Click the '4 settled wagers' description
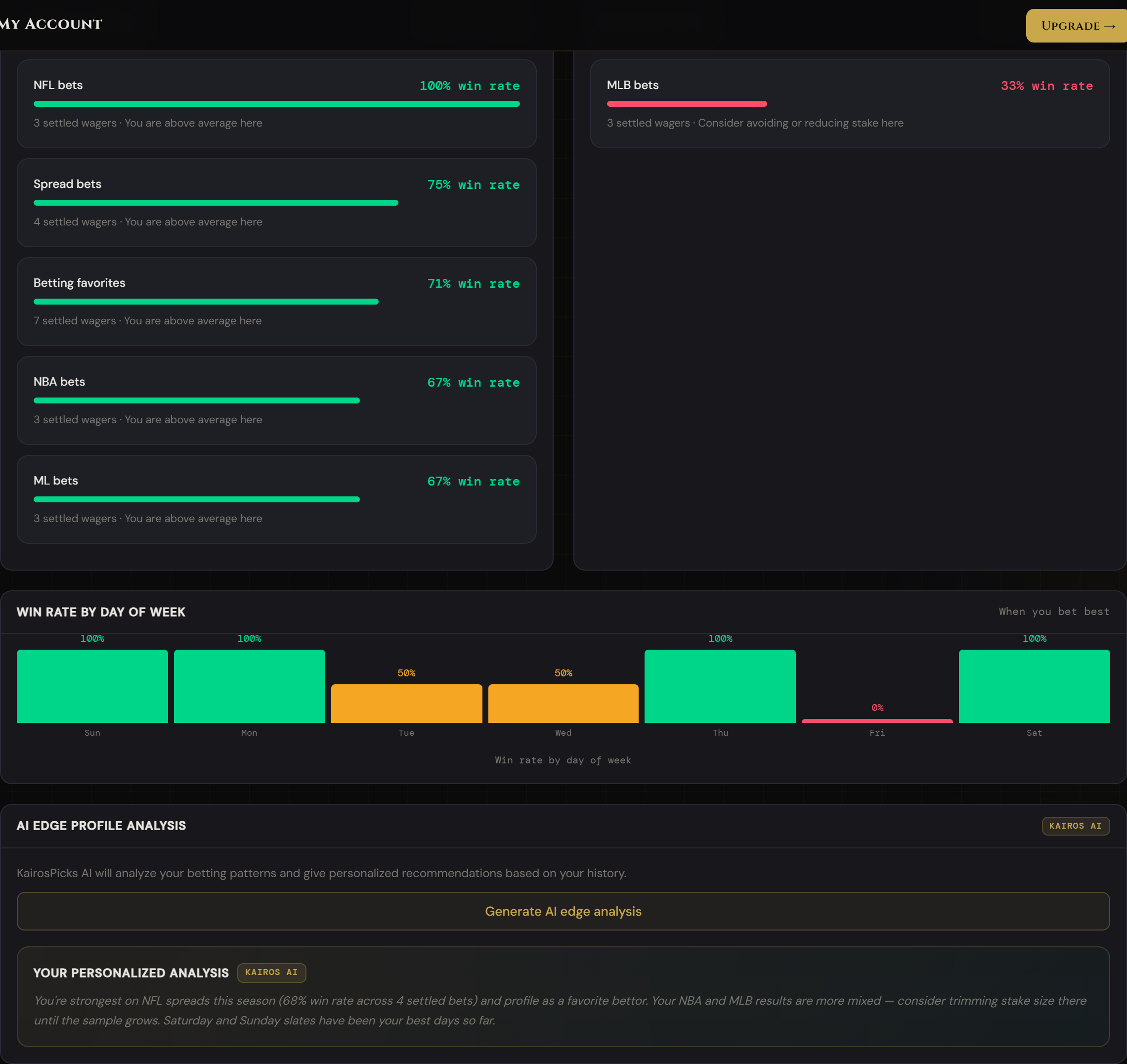This screenshot has height=1064, width=1127. click(x=148, y=222)
